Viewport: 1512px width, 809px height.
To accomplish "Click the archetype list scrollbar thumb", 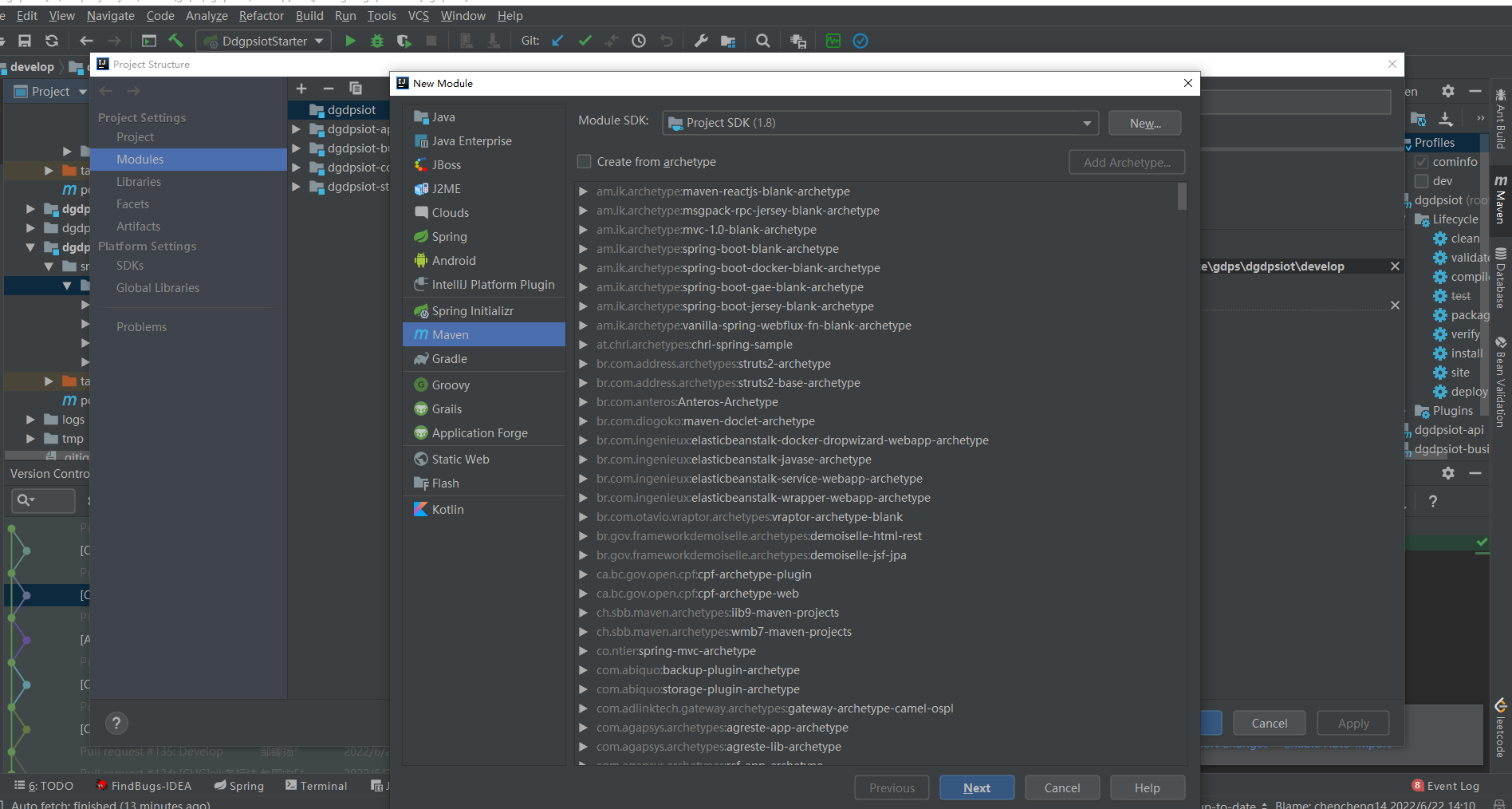I will (x=1182, y=196).
